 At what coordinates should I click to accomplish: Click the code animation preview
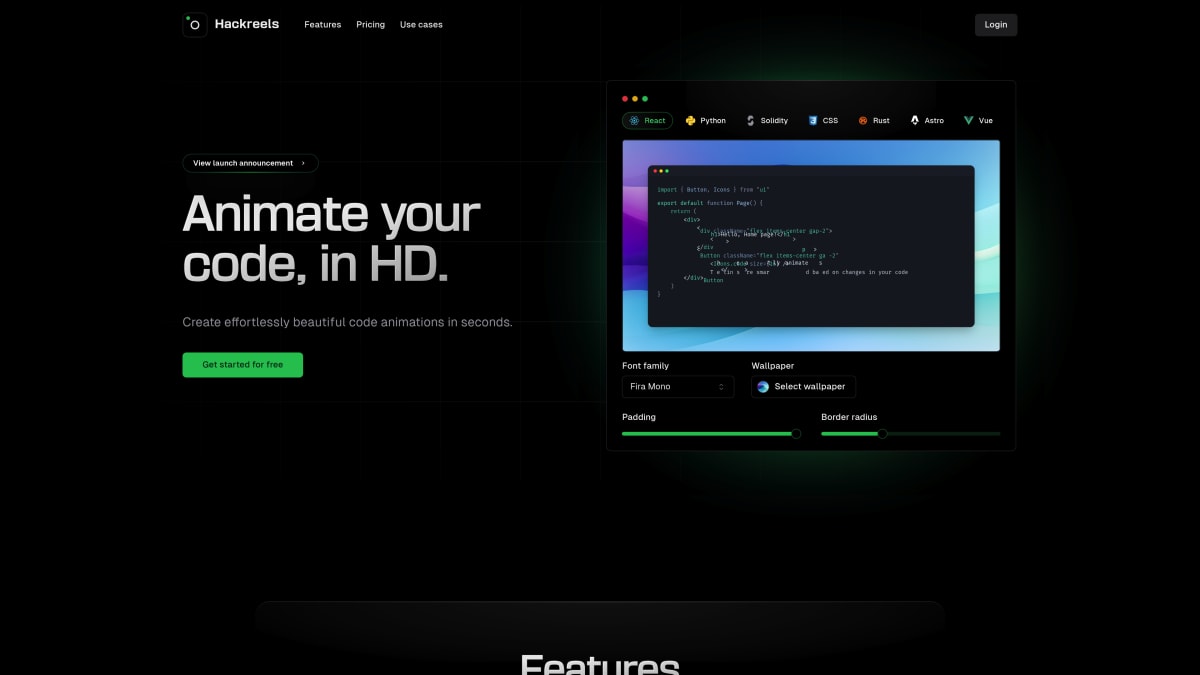point(811,246)
